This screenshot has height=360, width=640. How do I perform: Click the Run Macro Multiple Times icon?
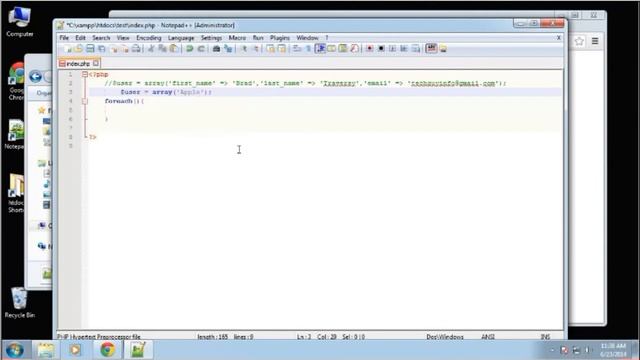(x=403, y=49)
